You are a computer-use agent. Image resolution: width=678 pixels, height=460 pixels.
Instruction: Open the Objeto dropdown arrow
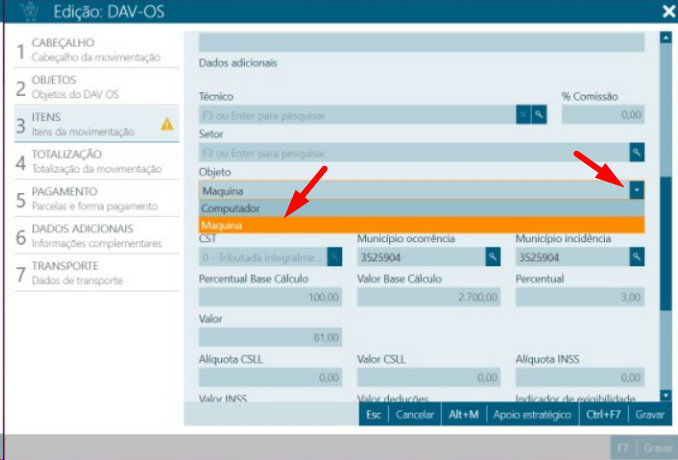coord(636,190)
